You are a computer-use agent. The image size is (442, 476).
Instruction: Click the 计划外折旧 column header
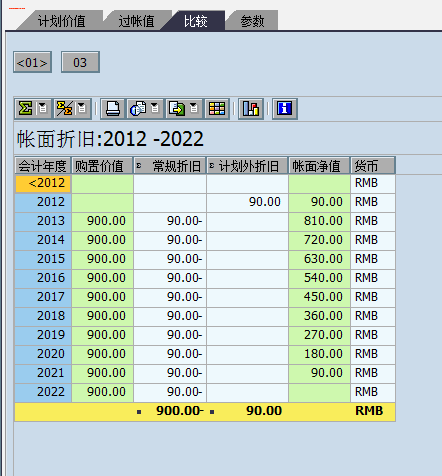[247, 166]
